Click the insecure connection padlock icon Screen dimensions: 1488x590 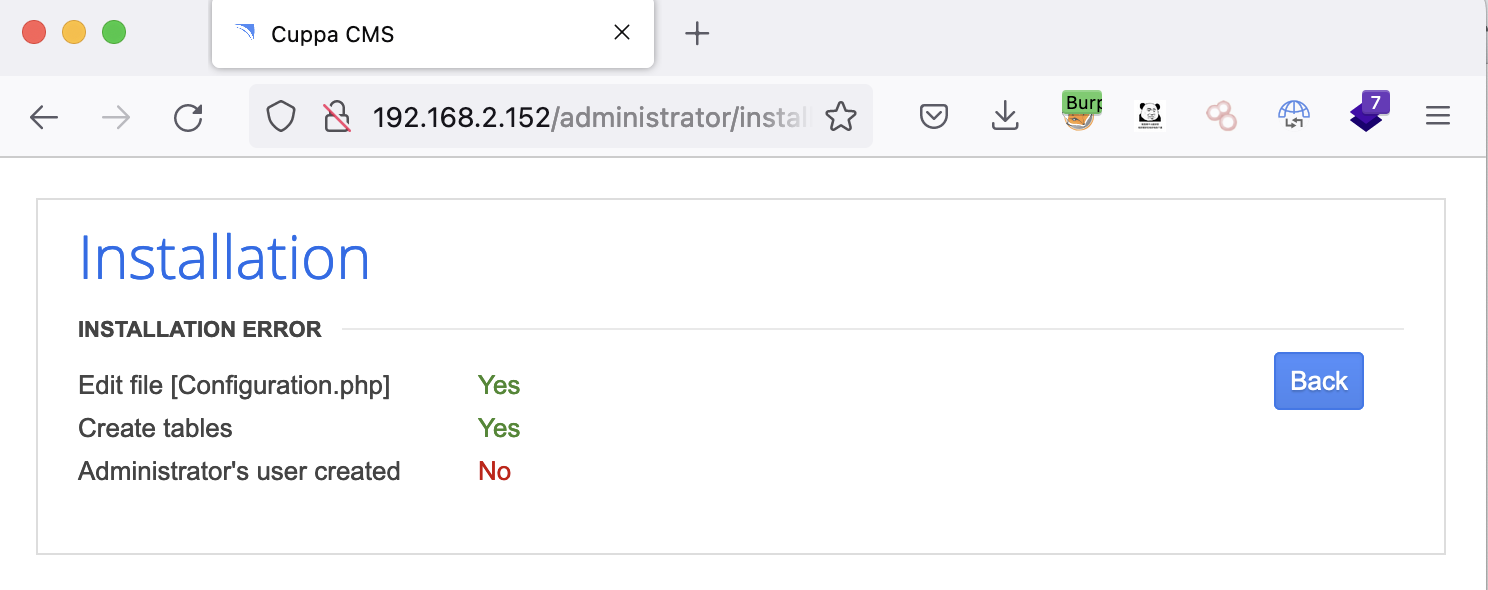[x=336, y=118]
